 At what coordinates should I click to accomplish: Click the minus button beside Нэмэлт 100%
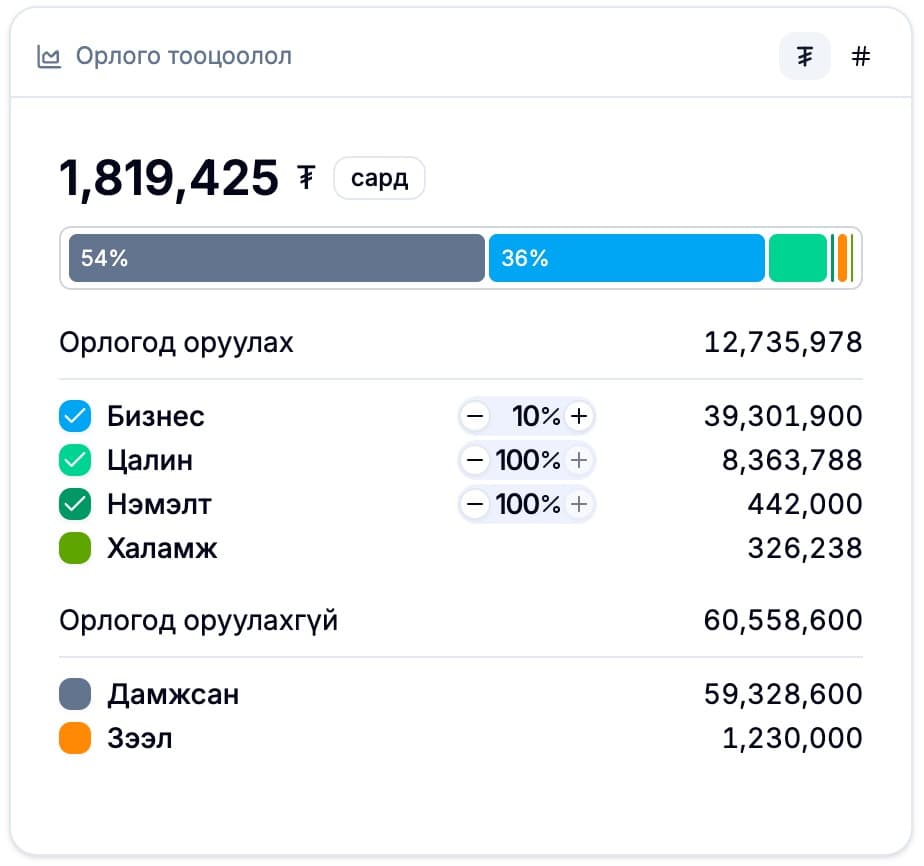(x=475, y=504)
